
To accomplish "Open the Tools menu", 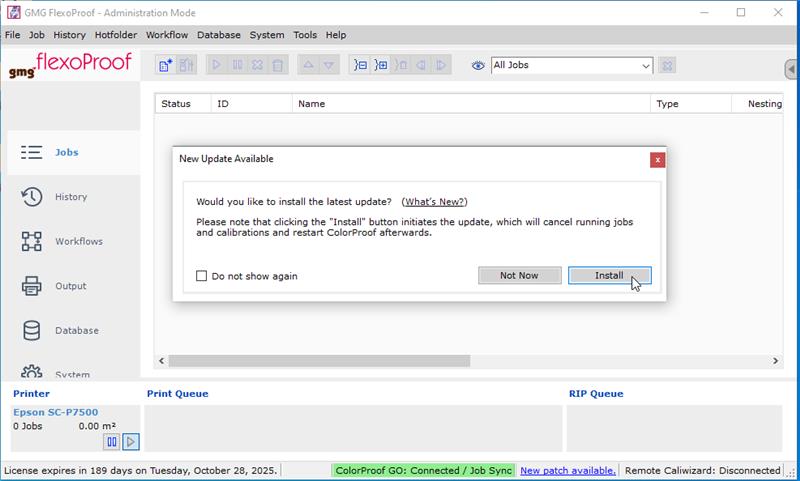I will (305, 35).
